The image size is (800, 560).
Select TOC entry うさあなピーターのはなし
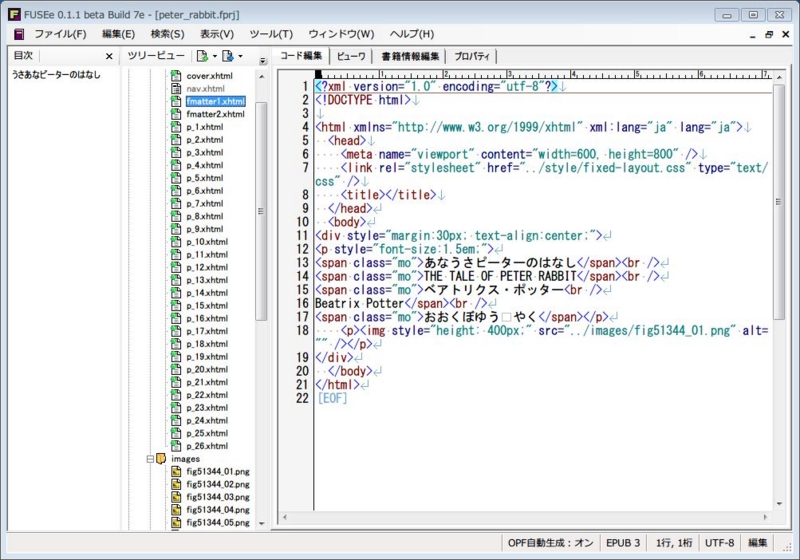pos(56,75)
